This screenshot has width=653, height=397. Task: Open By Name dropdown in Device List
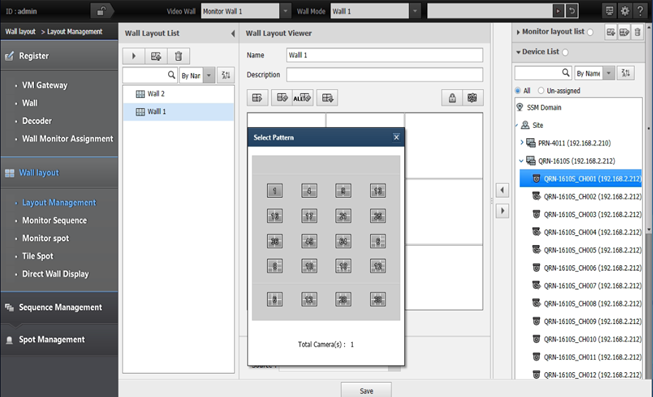pos(609,73)
